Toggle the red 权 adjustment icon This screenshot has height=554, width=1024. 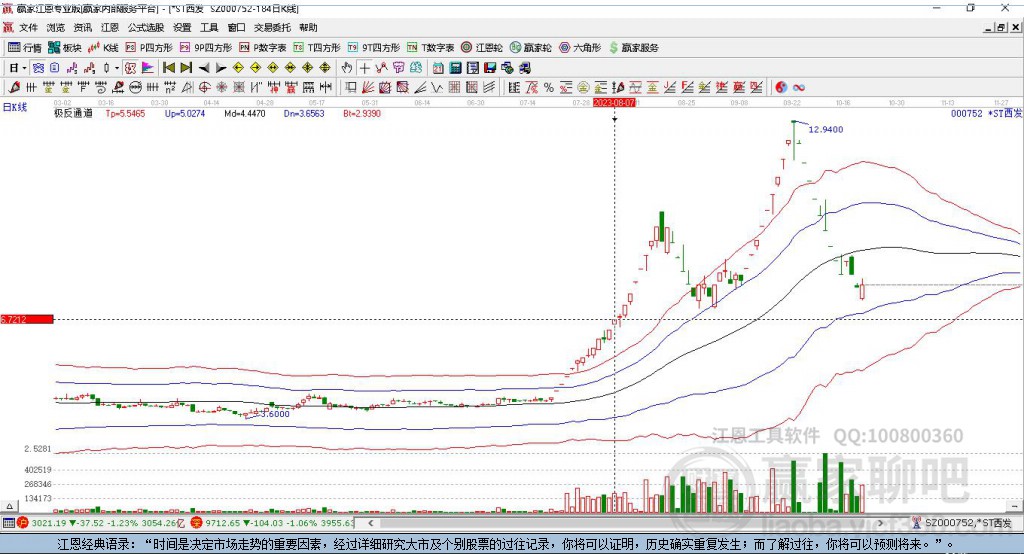130,68
